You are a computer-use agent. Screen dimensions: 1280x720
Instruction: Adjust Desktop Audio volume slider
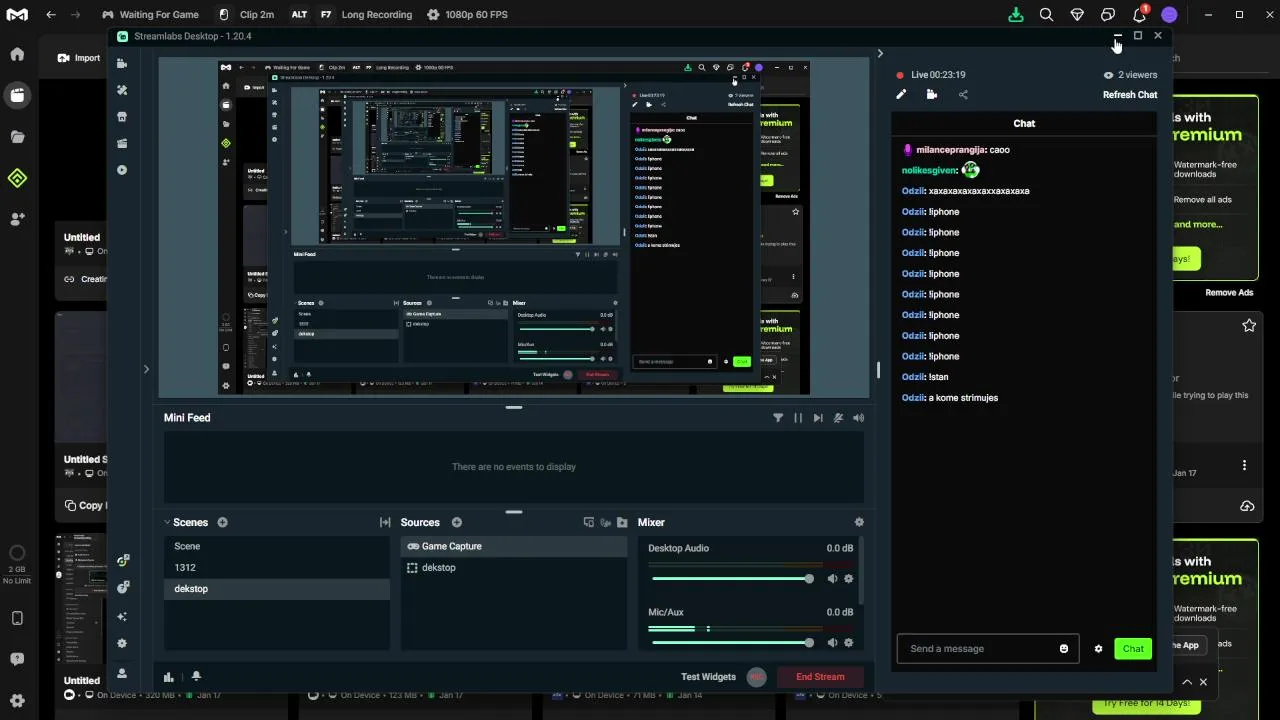pyautogui.click(x=732, y=579)
